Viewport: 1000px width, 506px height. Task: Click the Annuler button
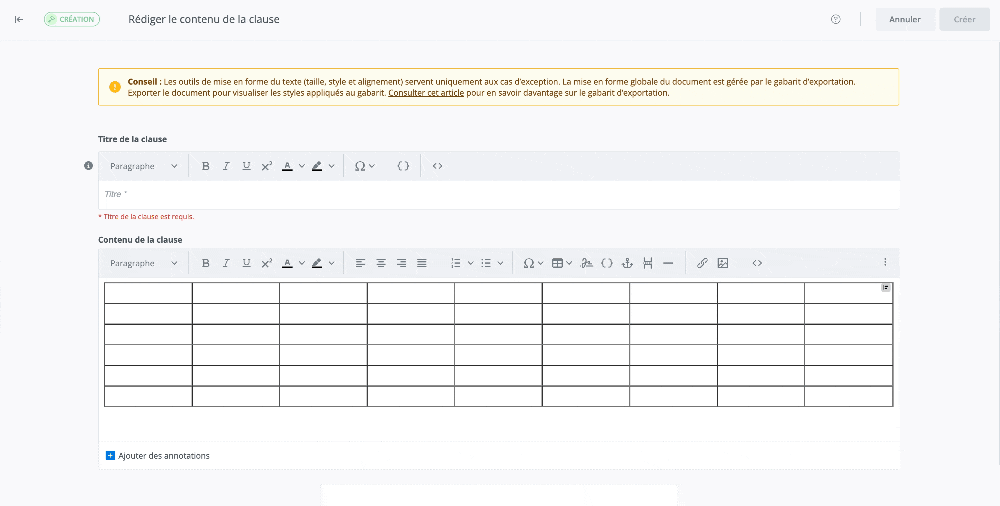905,19
